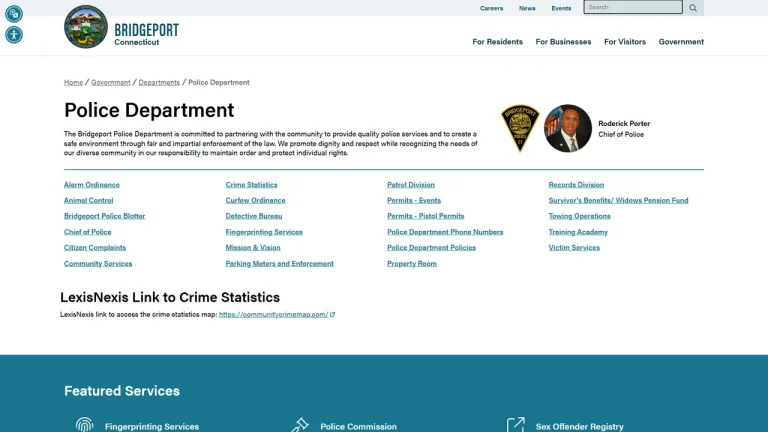Open the Chief of Police link
768x432 pixels.
[87, 232]
